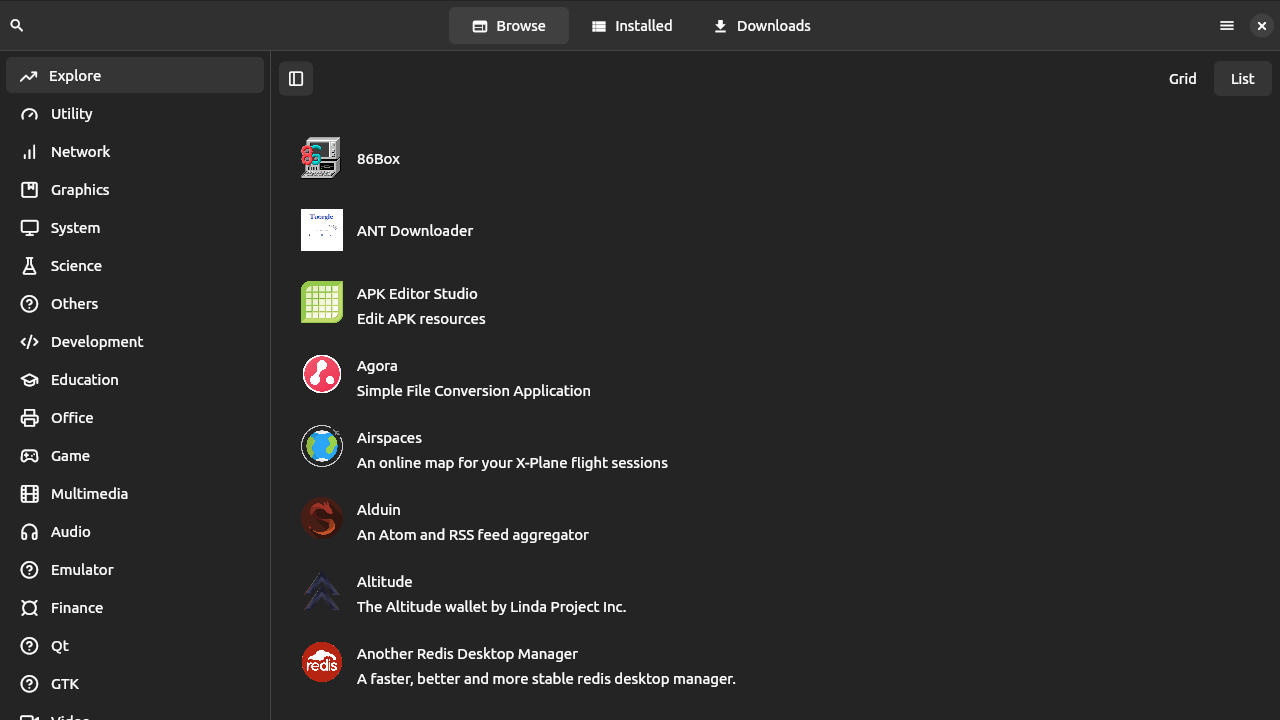Image resolution: width=1280 pixels, height=720 pixels.
Task: Switch to List view
Action: pyautogui.click(x=1242, y=79)
